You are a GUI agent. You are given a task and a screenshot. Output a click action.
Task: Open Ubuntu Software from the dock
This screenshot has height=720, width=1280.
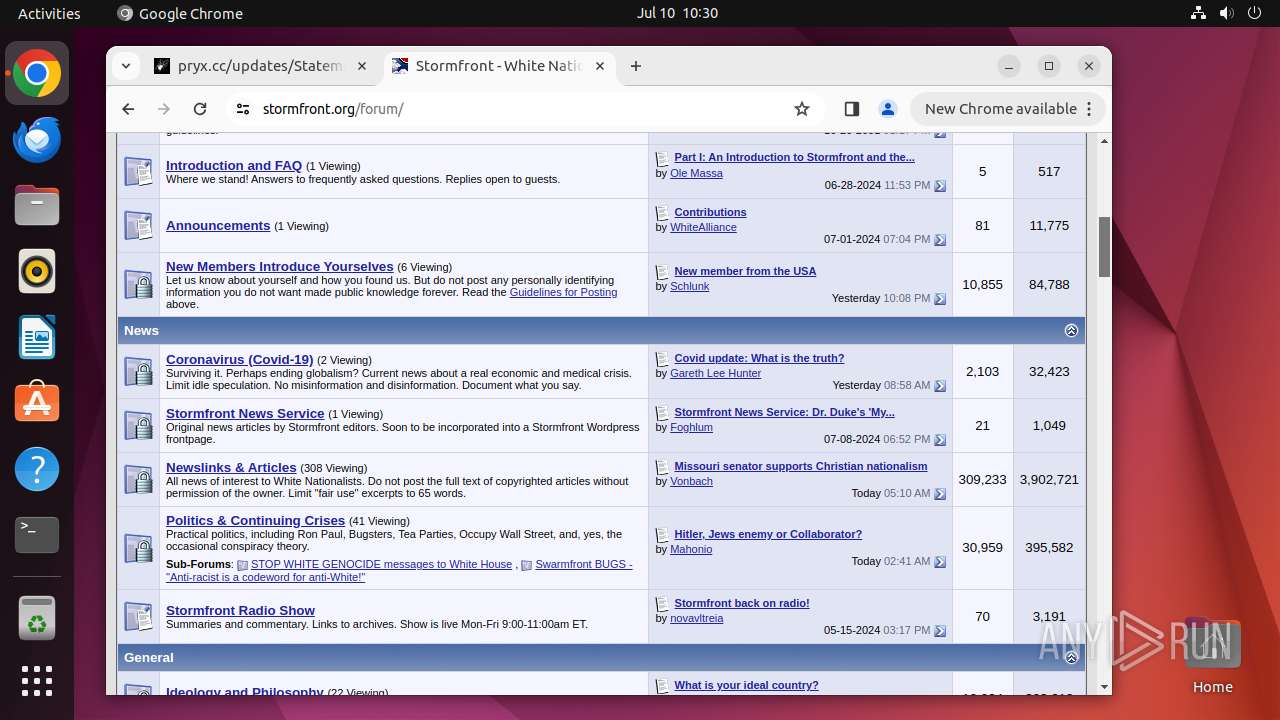point(37,403)
